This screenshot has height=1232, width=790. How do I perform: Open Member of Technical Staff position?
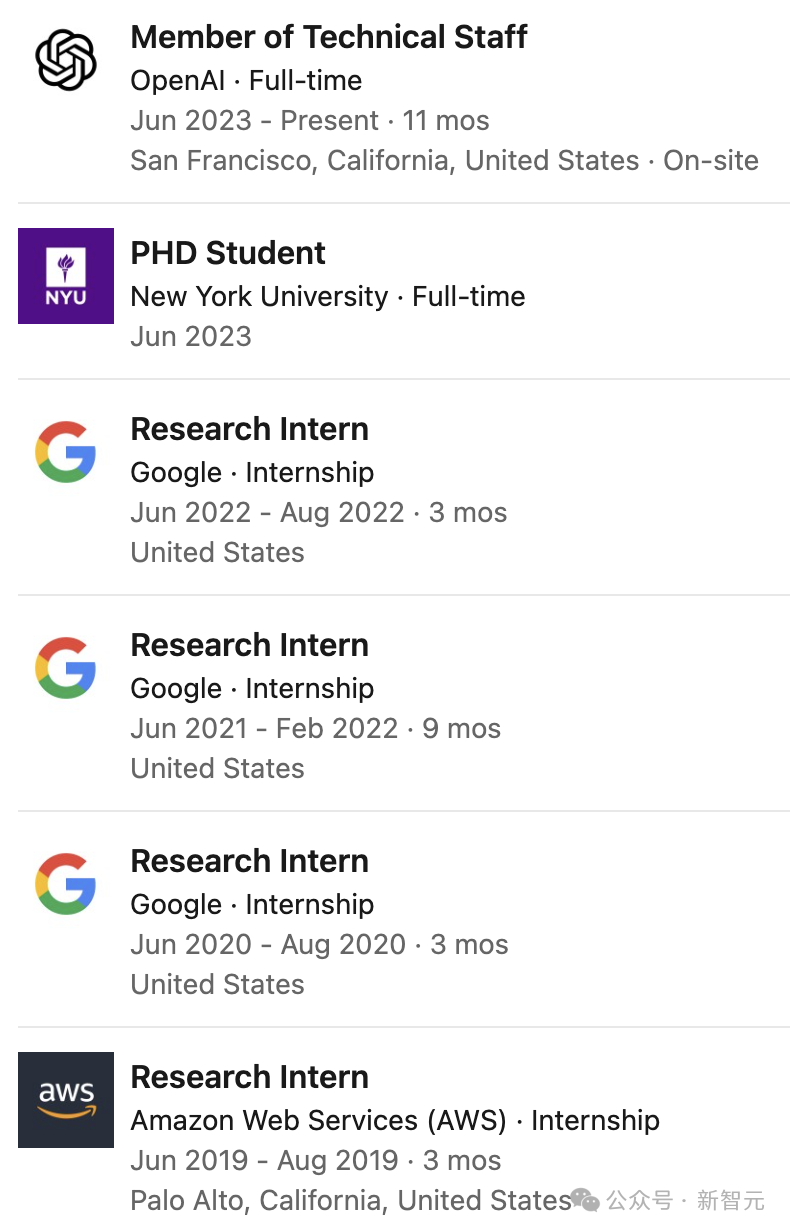click(329, 38)
